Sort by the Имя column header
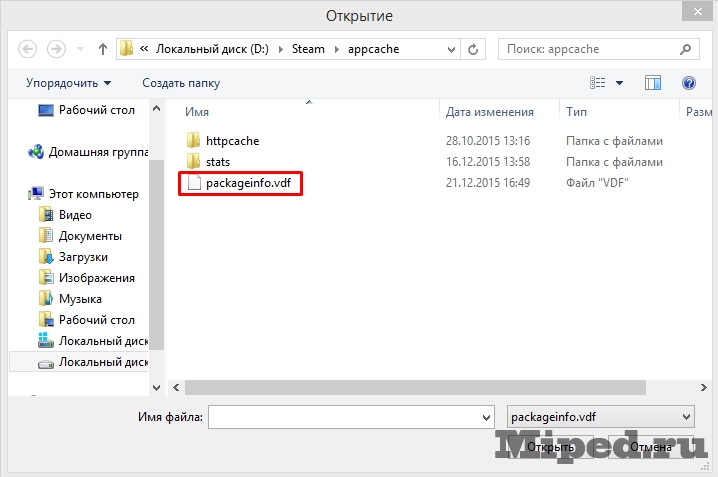718x477 pixels. point(197,112)
